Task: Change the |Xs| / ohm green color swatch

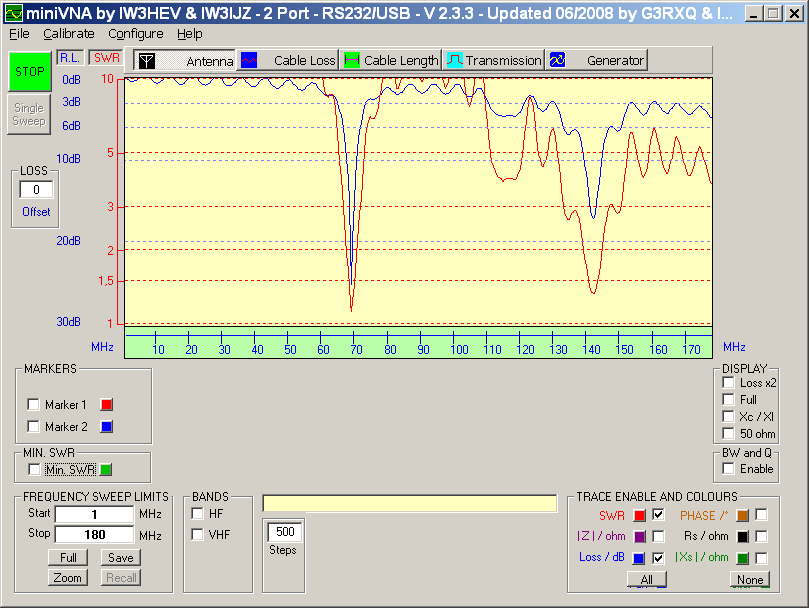Action: tap(742, 558)
